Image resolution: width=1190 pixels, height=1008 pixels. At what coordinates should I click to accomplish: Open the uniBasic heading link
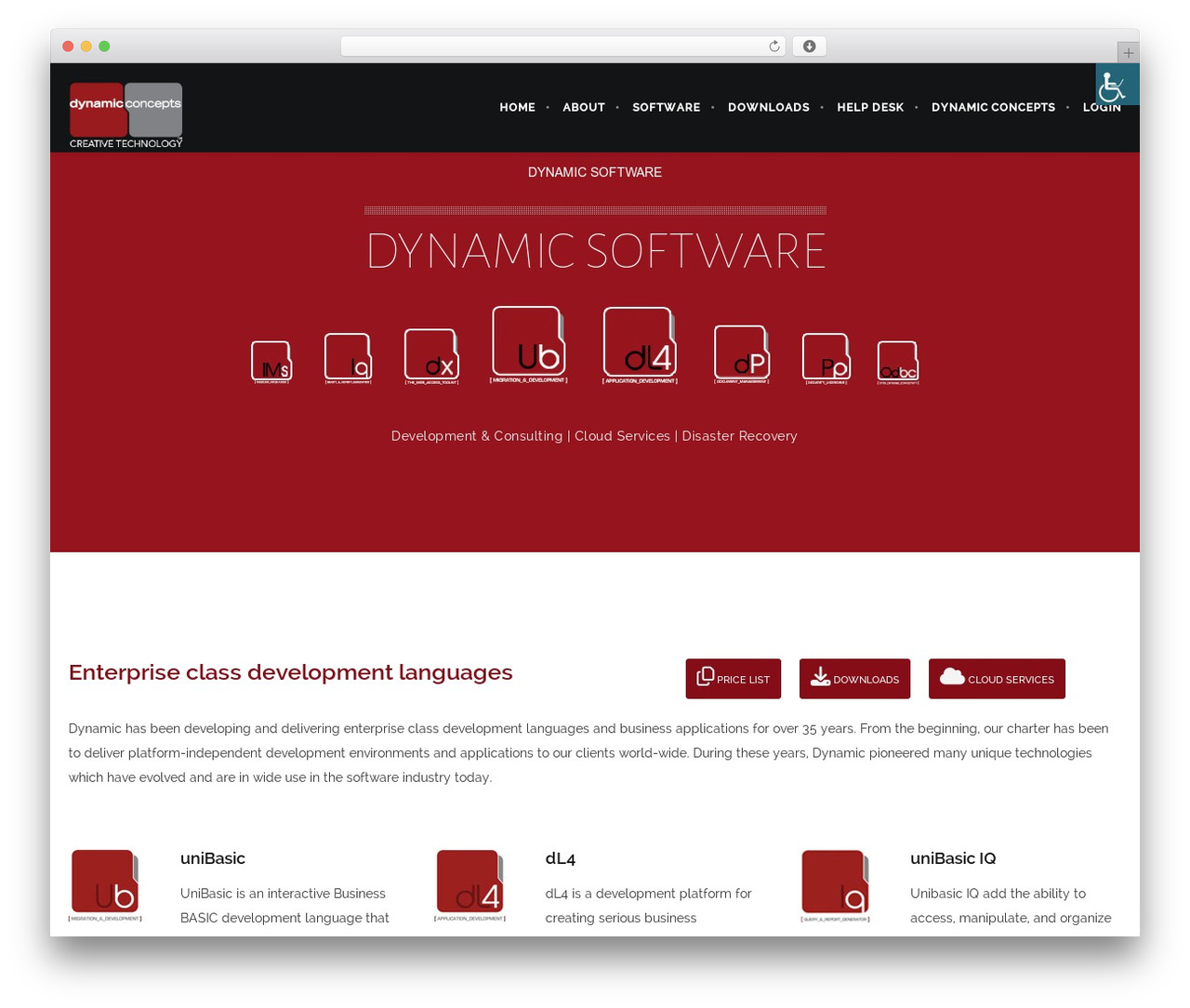click(213, 858)
